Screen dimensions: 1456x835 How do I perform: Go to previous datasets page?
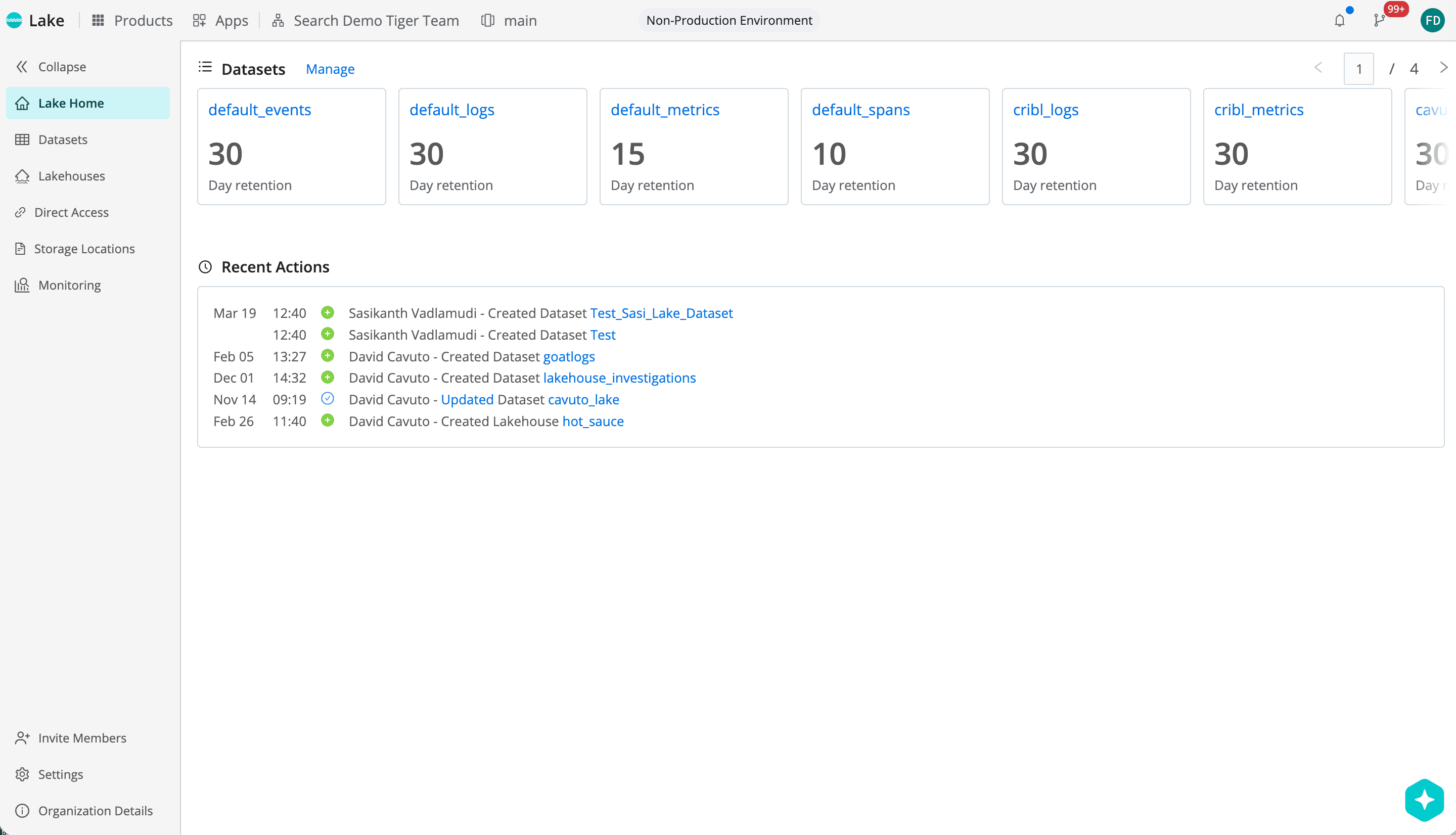(1318, 68)
